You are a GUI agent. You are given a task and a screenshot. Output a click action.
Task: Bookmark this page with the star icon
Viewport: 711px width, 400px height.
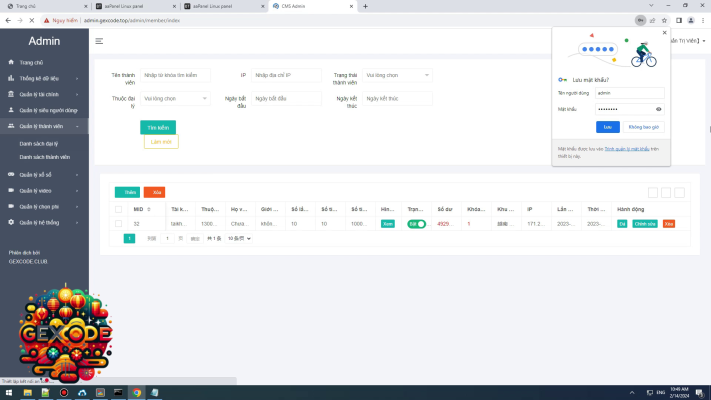(x=664, y=20)
